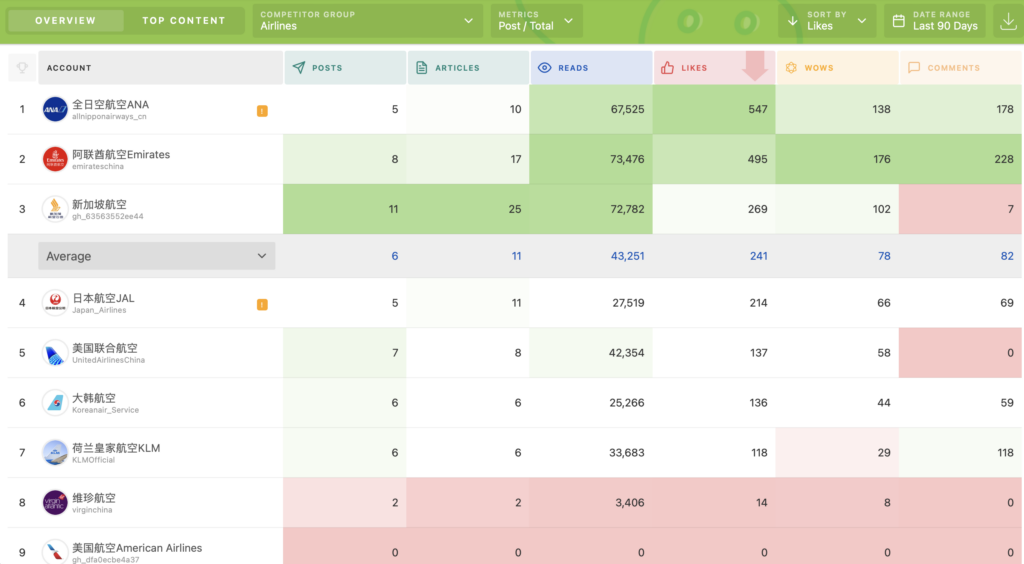Sort by the Account column header

click(160, 67)
